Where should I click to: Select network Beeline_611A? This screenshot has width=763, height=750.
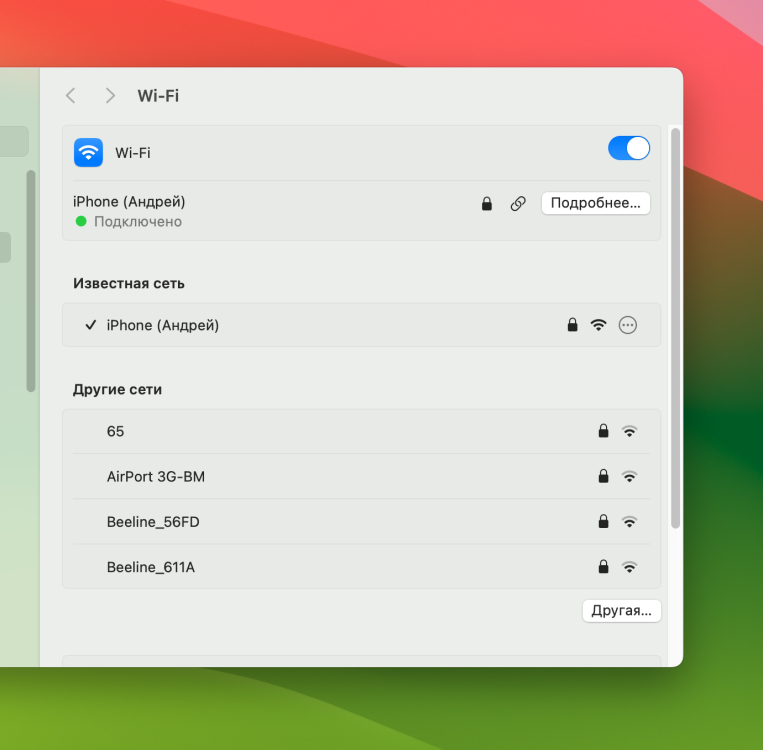pyautogui.click(x=361, y=567)
